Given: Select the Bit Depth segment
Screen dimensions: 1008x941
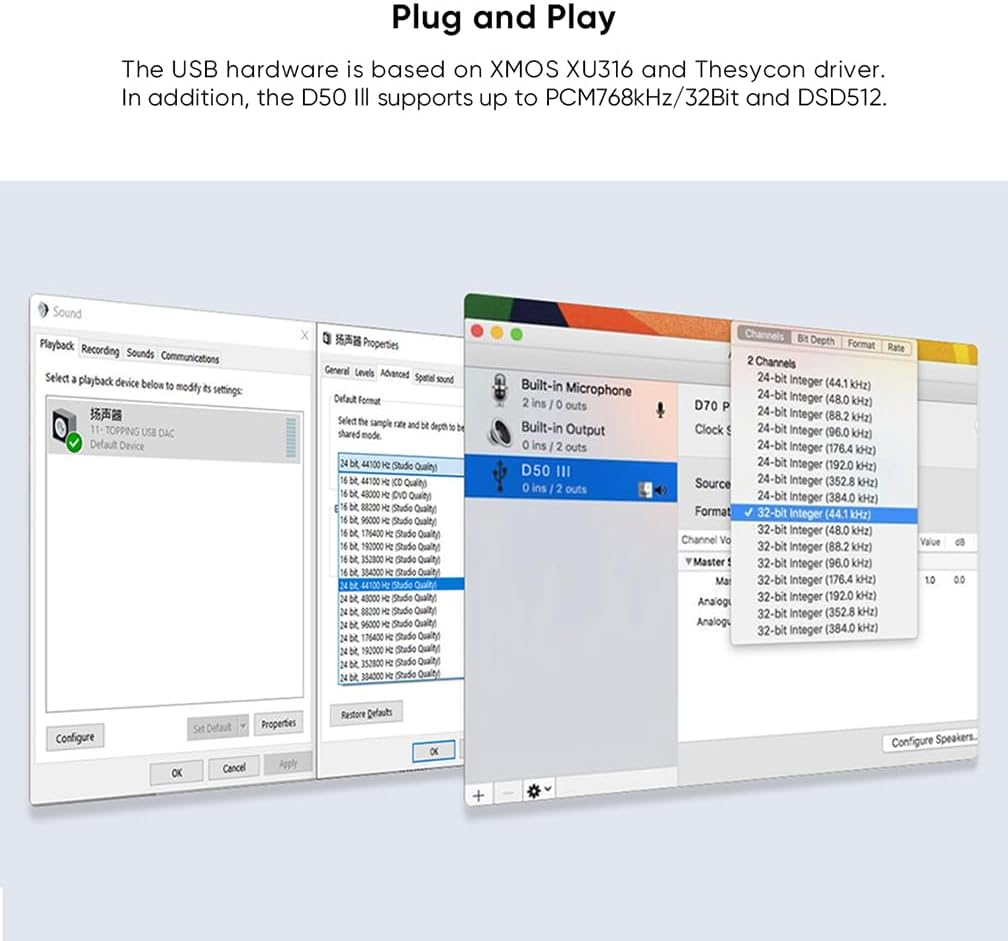Looking at the screenshot, I should click(x=816, y=341).
